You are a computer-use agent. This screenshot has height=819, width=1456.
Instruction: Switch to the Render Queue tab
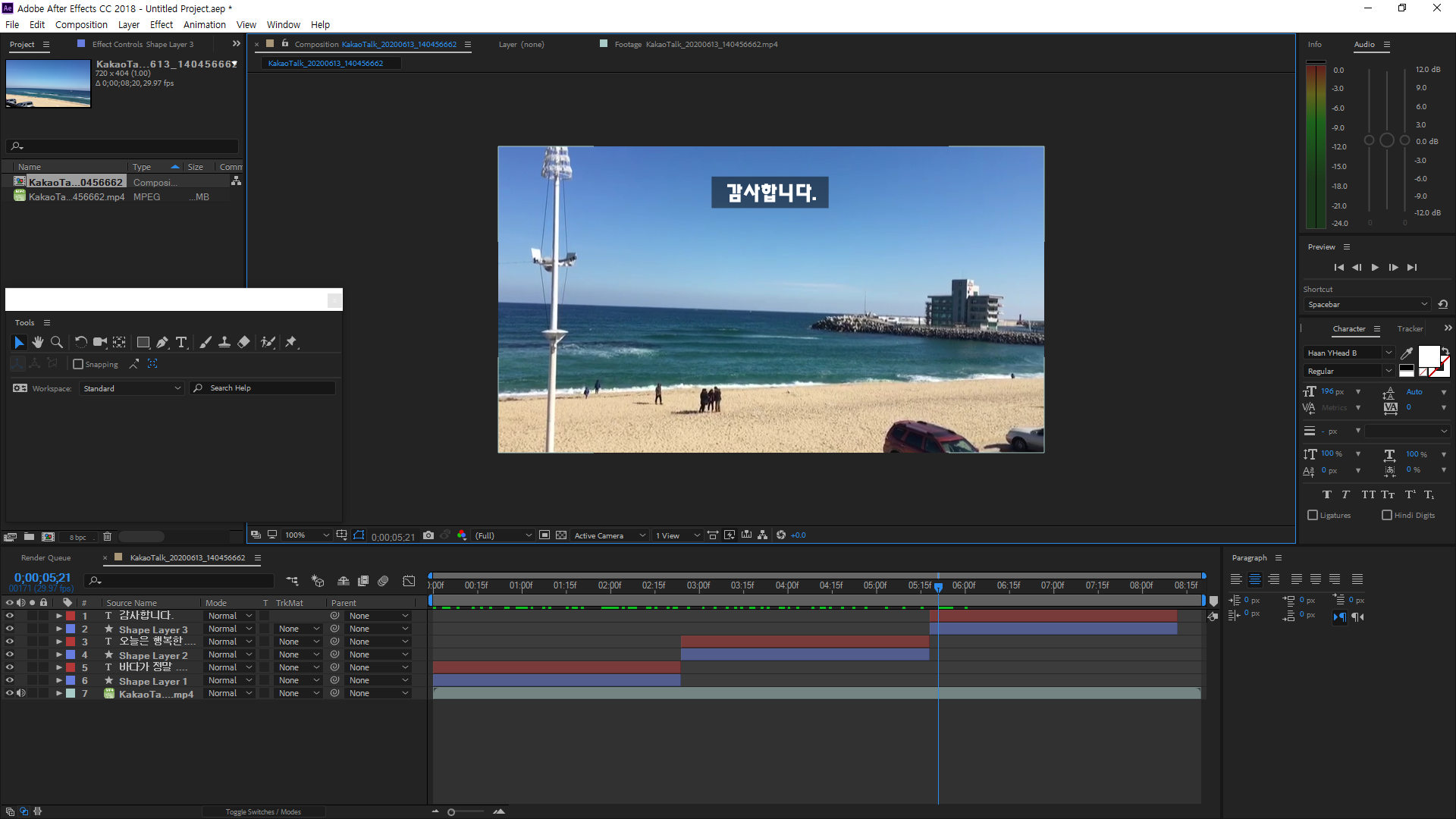(45, 558)
